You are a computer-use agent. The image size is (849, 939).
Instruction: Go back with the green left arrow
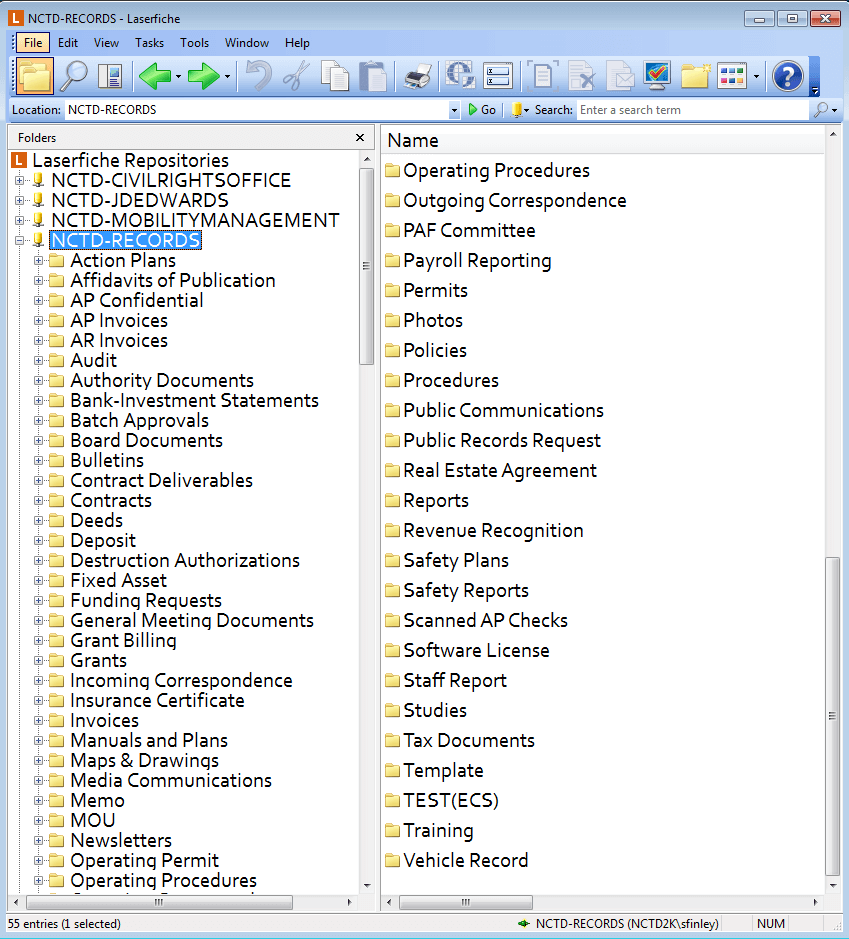point(155,76)
